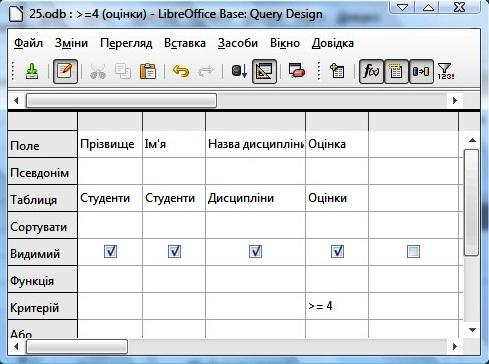Click right arrow of the bottom scrollbar
Image resolution: width=489 pixels, height=364 pixels.
tap(455, 347)
